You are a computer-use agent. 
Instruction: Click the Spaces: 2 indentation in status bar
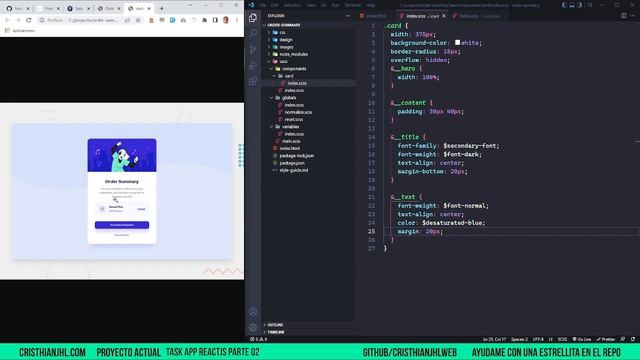pos(519,339)
